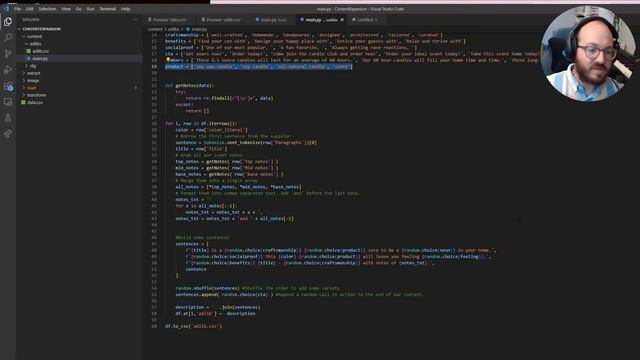The height and width of the screenshot is (360, 640).
Task: Select adlib.csv file in Explorer
Action: click(x=40, y=51)
